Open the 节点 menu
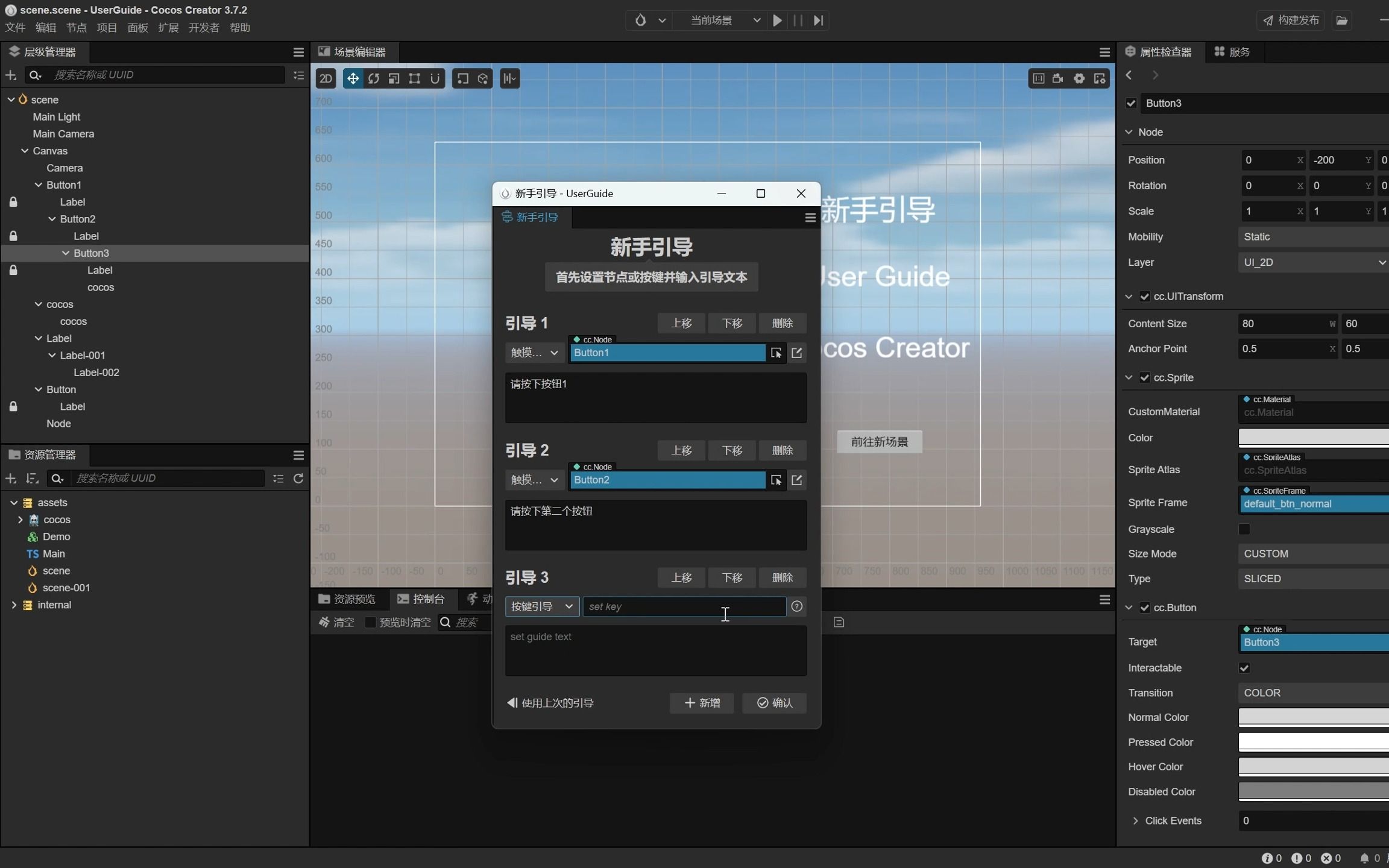1389x868 pixels. [x=77, y=28]
